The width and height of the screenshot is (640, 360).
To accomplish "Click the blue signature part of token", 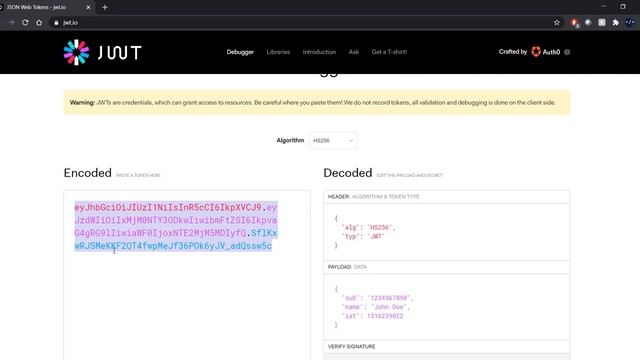I will (x=173, y=246).
